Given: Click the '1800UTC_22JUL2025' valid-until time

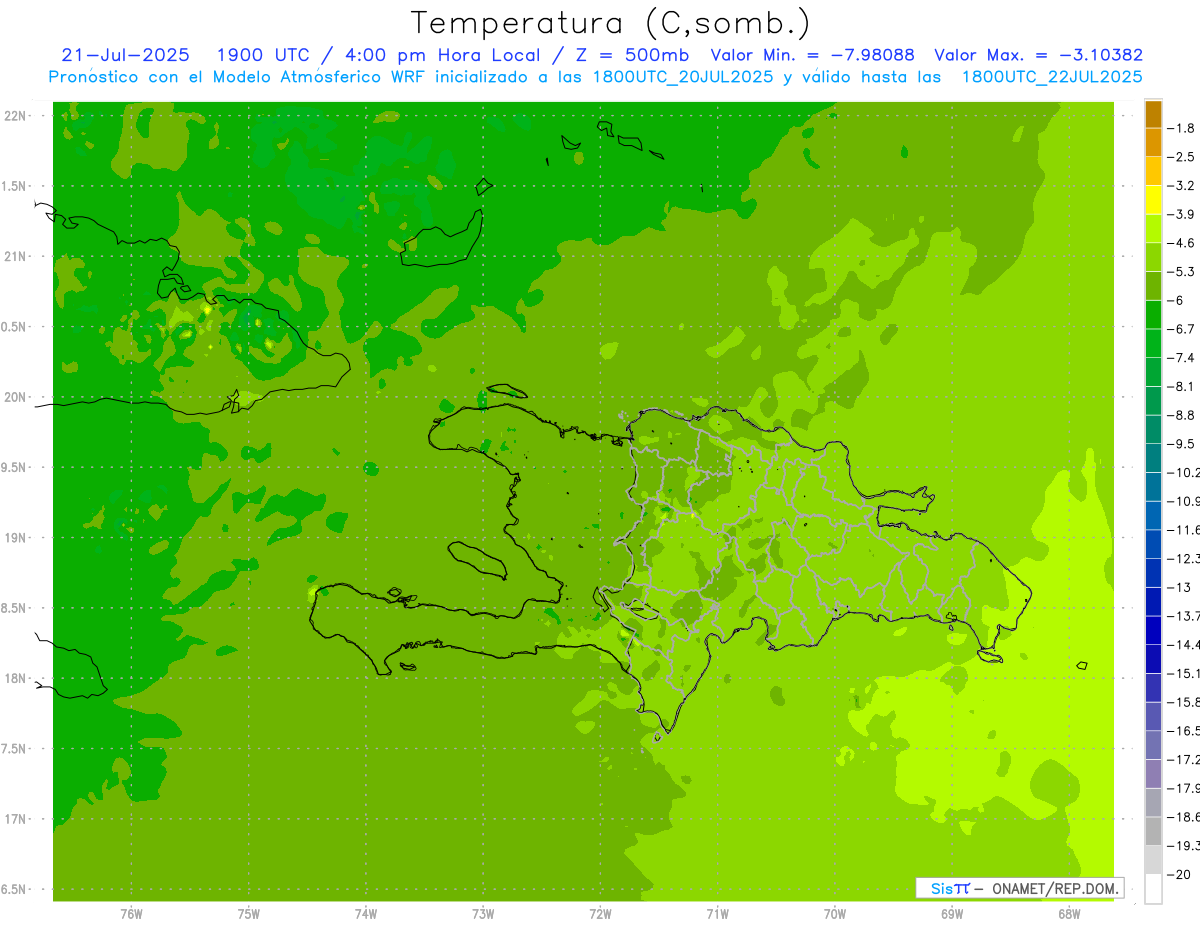Looking at the screenshot, I should tap(1052, 77).
